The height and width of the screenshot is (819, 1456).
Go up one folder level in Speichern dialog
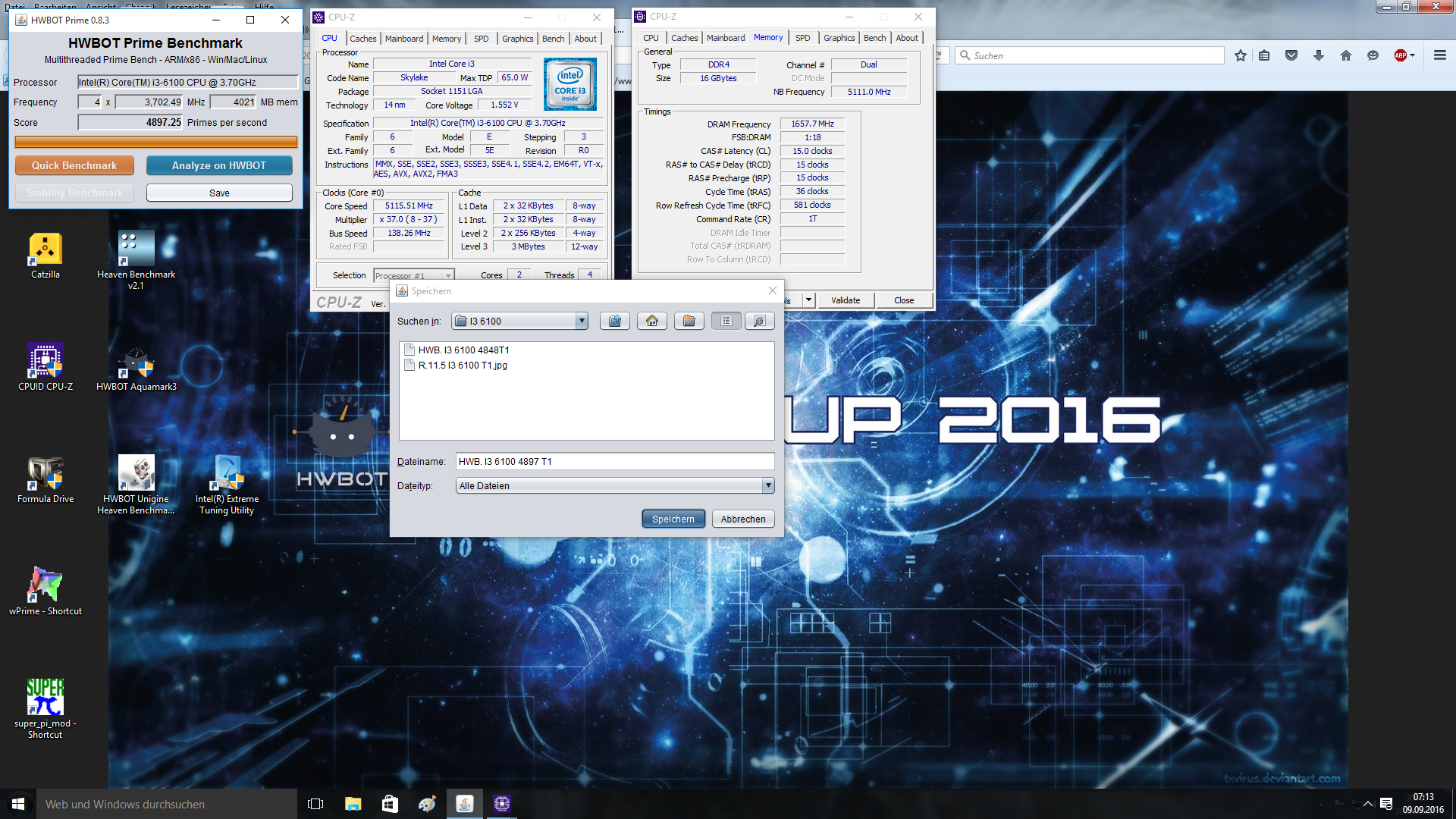click(x=615, y=321)
